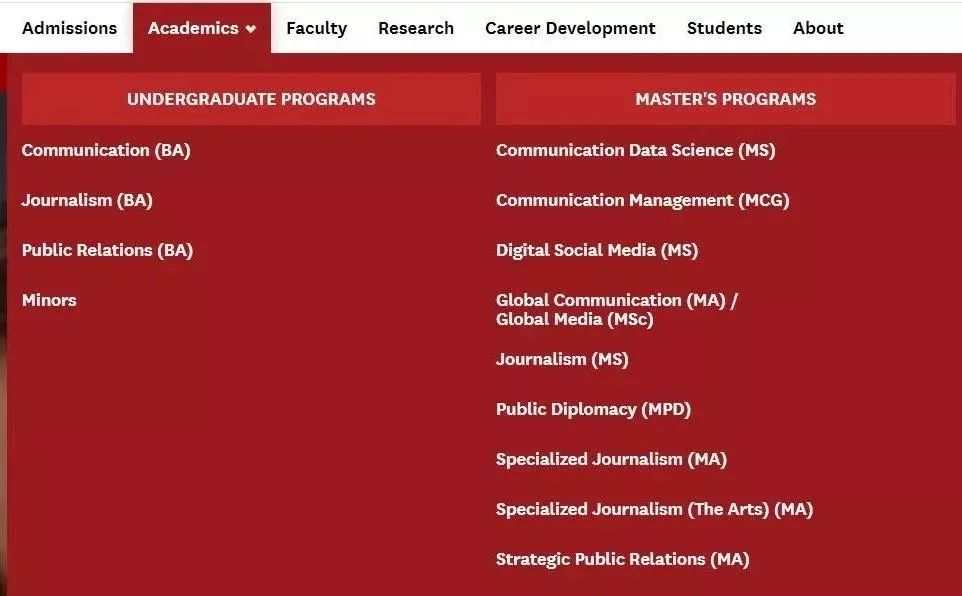Open Communication Data Science (MS)
The height and width of the screenshot is (596, 962).
[x=635, y=150]
